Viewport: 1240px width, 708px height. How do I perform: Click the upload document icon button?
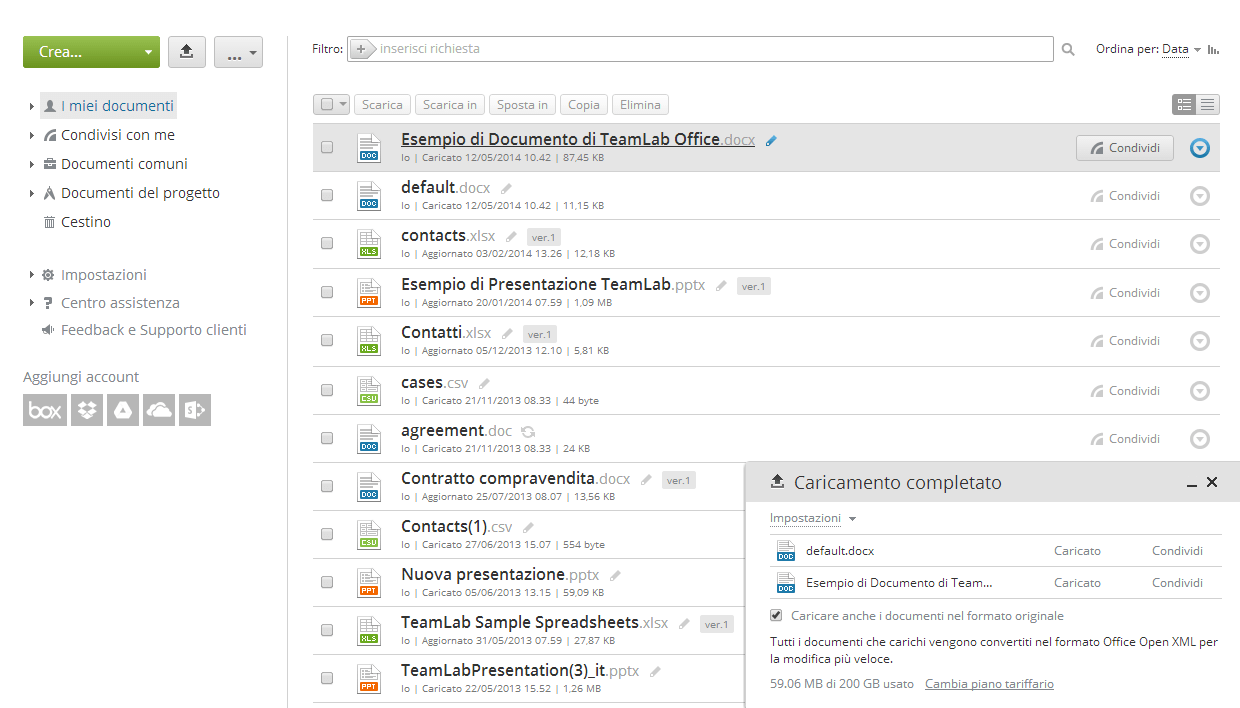point(187,52)
